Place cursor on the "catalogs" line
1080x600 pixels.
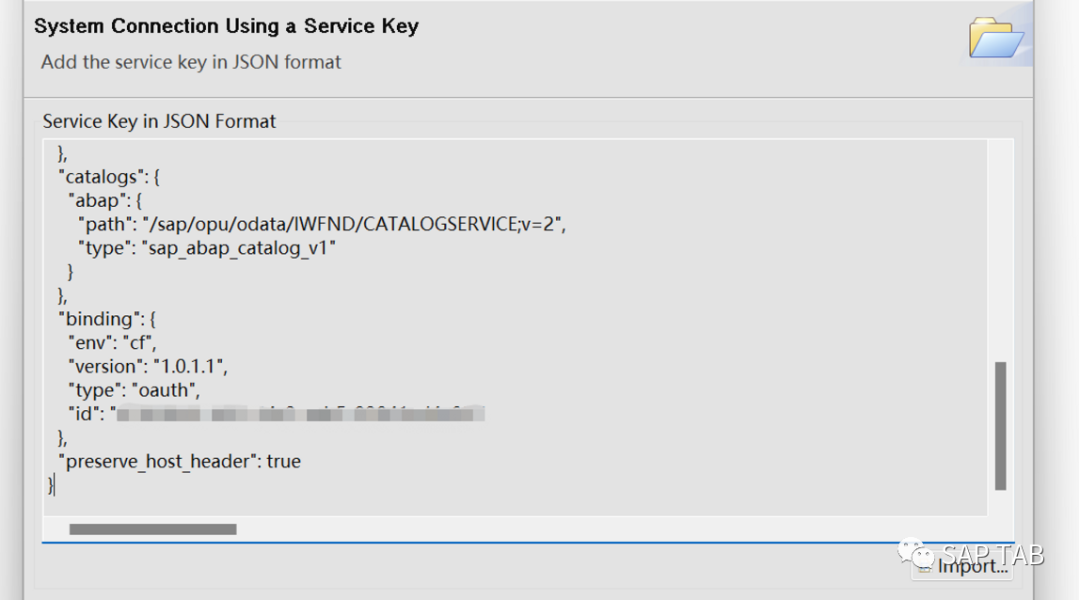click(x=109, y=177)
